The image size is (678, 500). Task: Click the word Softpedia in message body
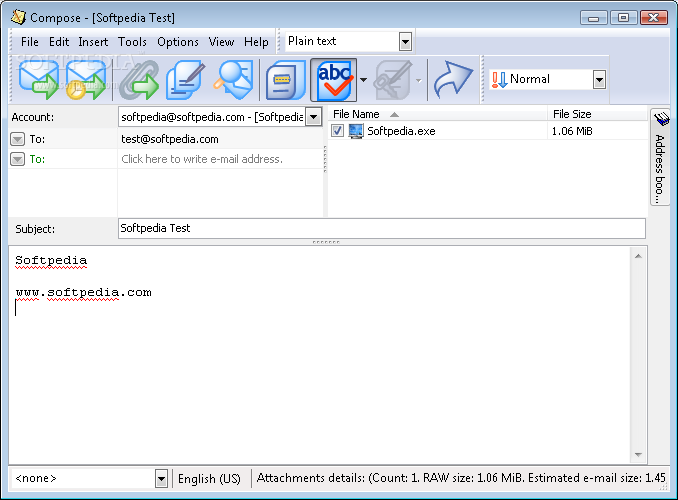click(51, 260)
